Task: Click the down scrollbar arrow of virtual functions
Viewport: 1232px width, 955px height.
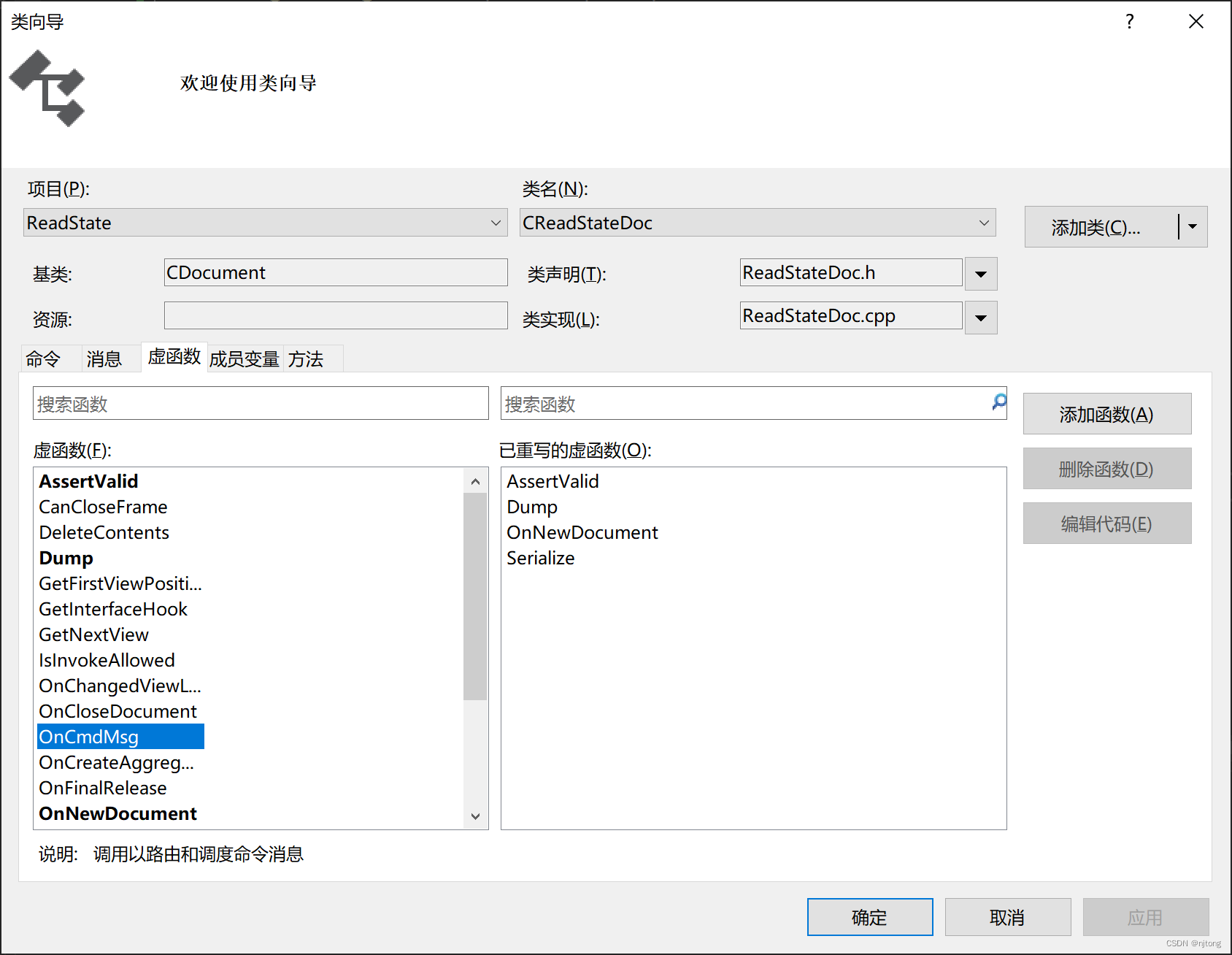Action: coord(475,816)
